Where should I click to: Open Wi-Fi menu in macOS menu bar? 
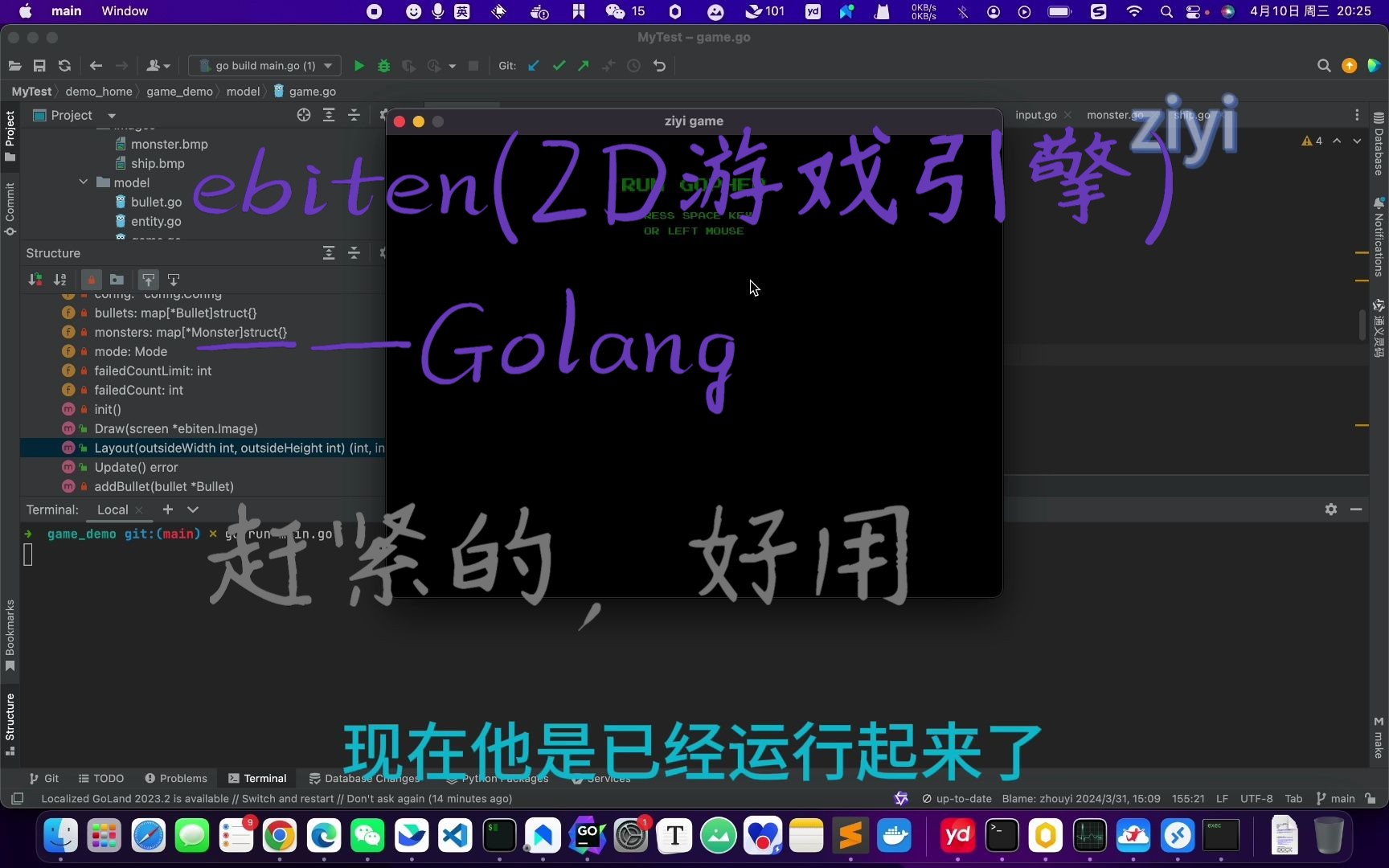point(1134,11)
